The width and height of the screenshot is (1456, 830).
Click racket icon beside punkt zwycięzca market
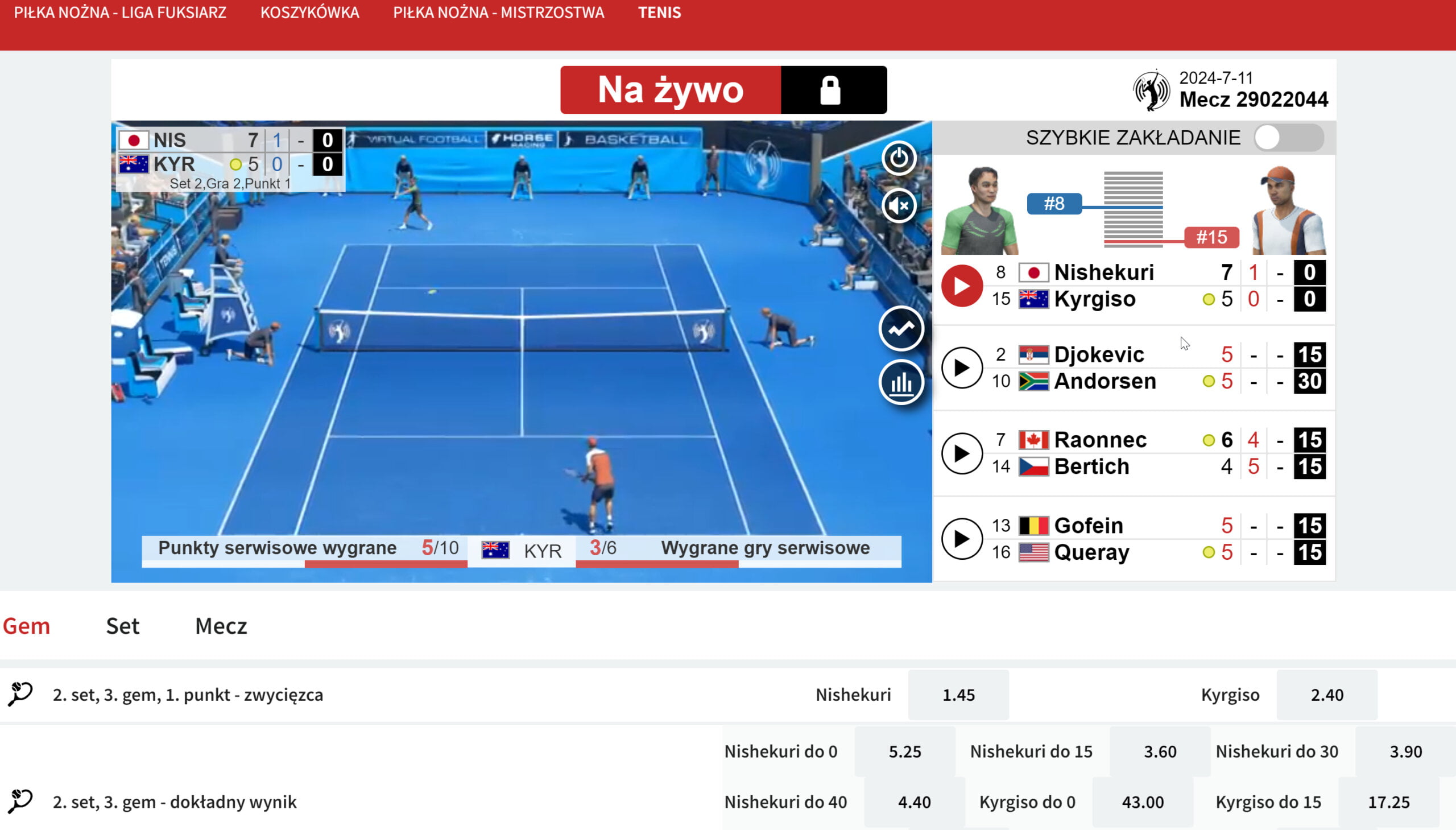[20, 694]
